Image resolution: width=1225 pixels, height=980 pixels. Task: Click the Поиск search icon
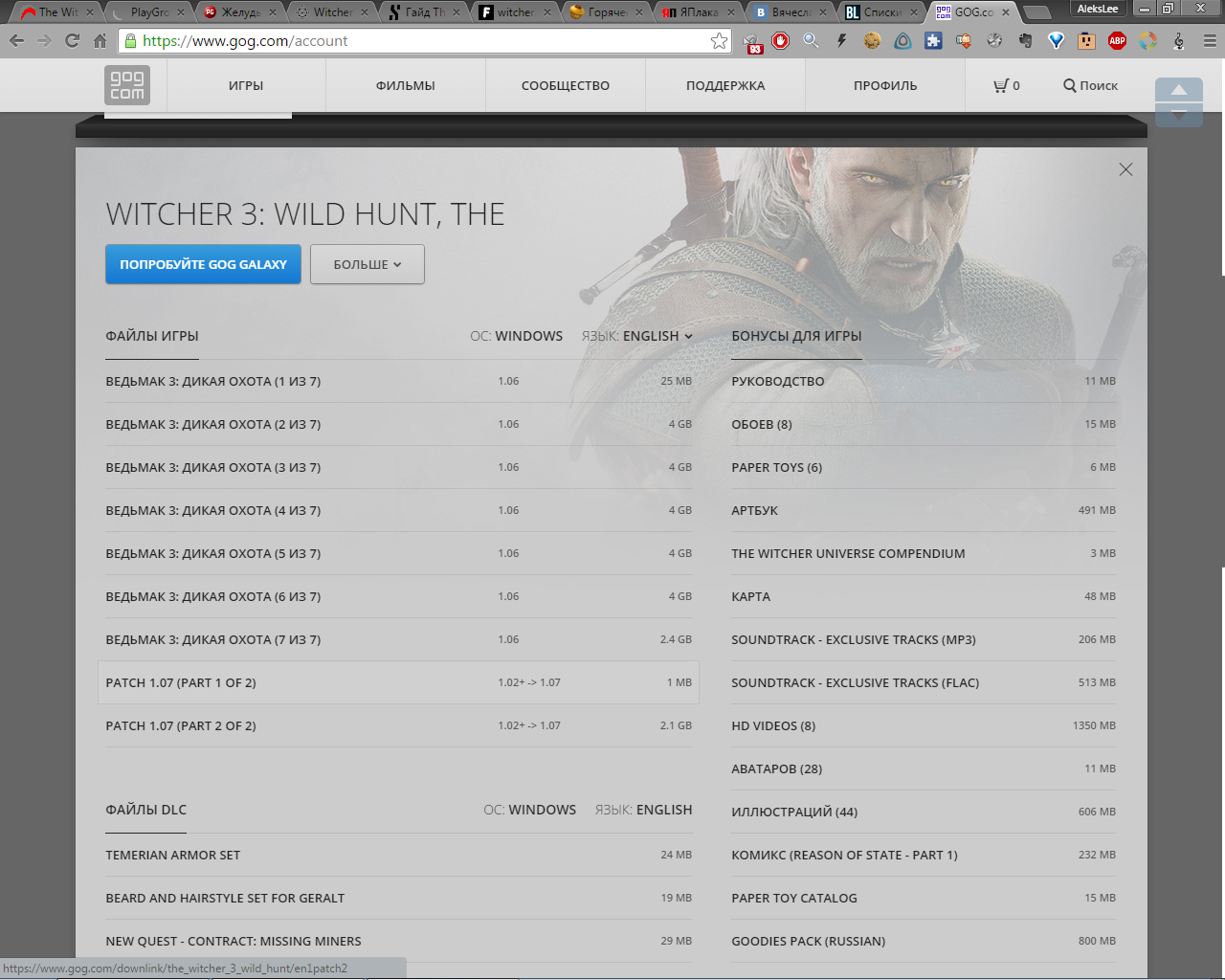1090,85
